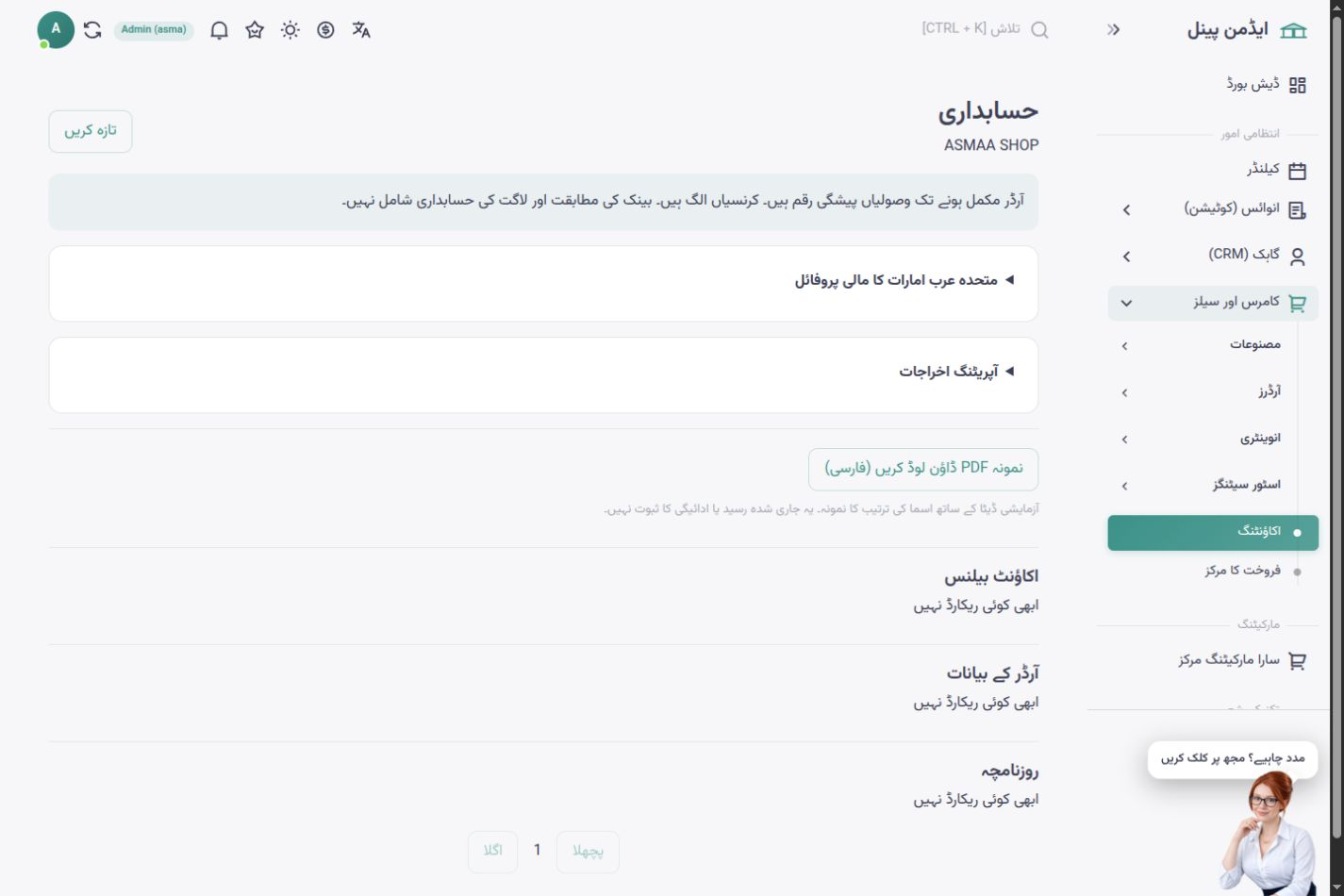The height and width of the screenshot is (896, 1344).
Task: Click the ASMAA SHOP subtitle
Action: pyautogui.click(x=991, y=145)
